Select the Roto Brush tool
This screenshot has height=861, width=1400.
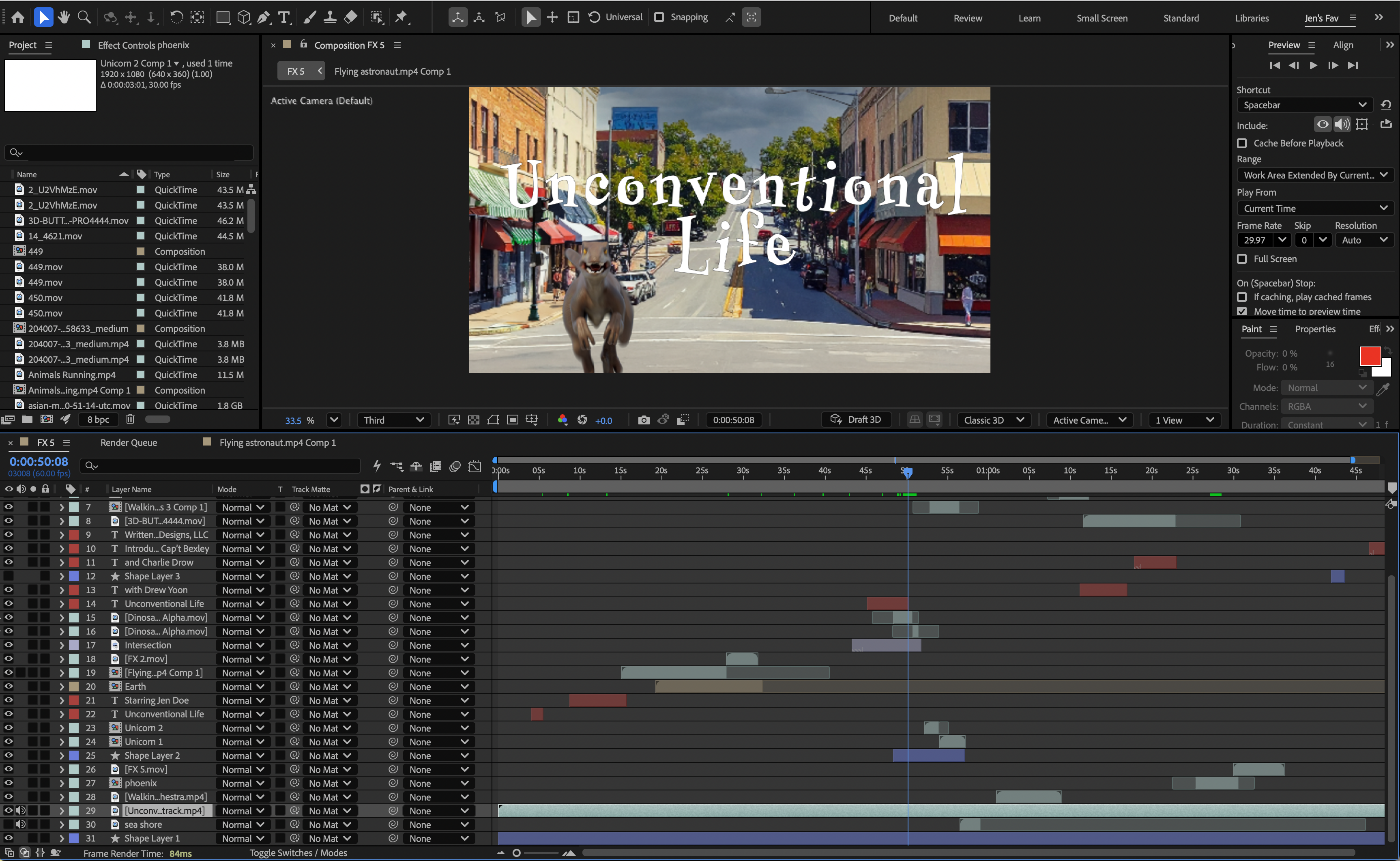point(377,18)
